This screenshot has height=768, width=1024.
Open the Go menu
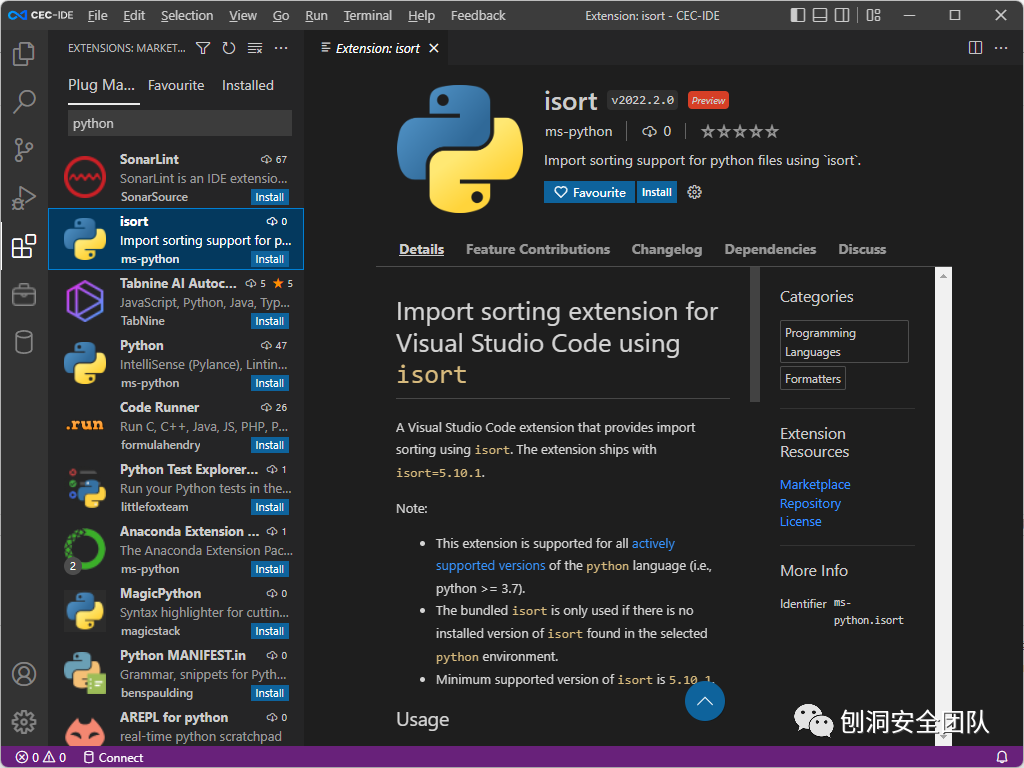tap(281, 15)
